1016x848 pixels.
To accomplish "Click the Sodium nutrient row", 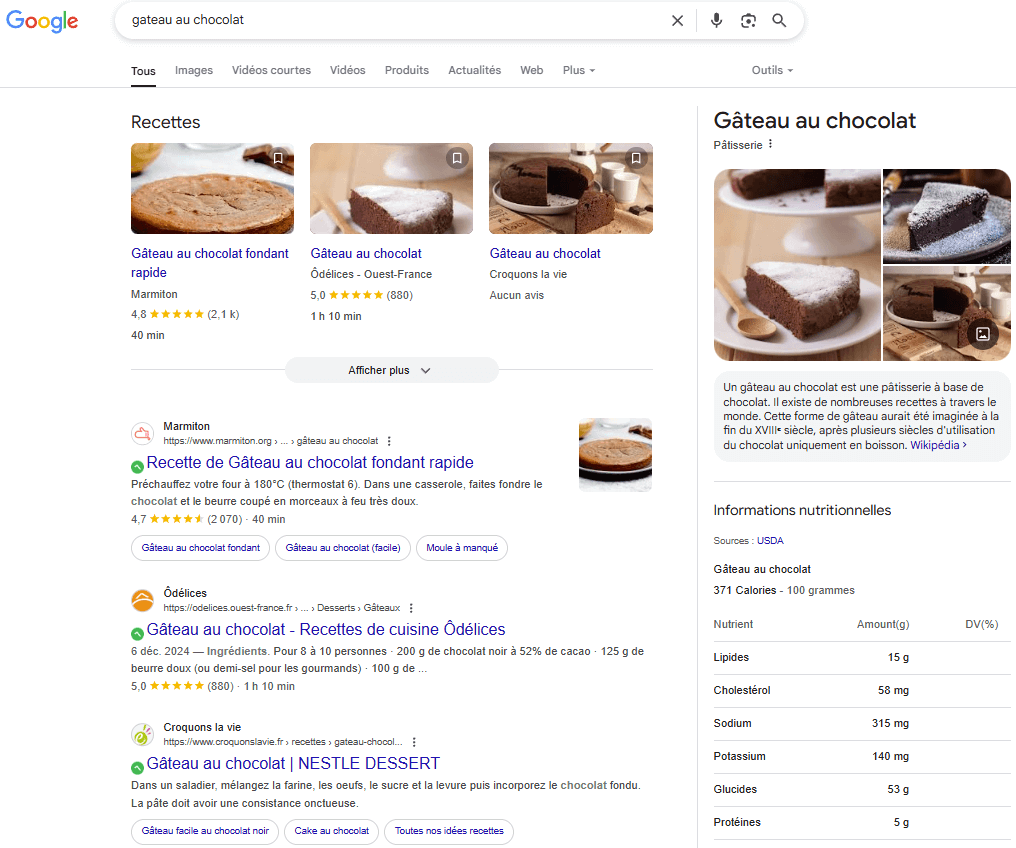I will [862, 724].
